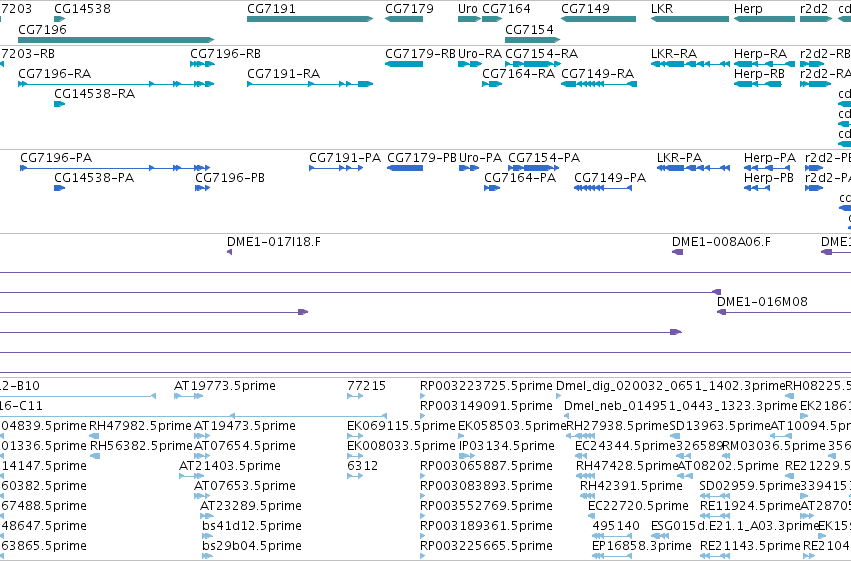
Task: Select EST AT21403.5prime
Action: click(x=230, y=466)
